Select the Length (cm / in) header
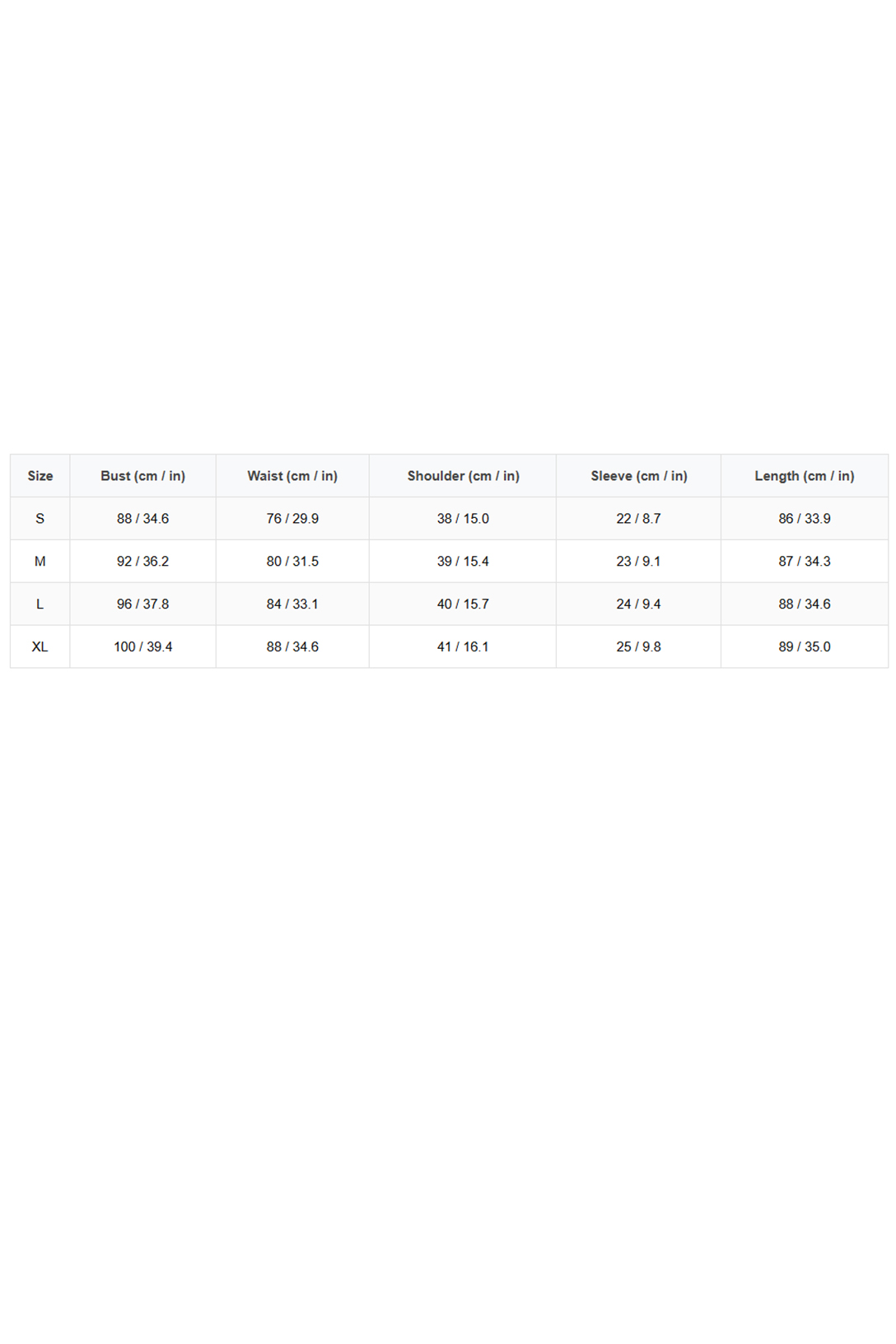This screenshot has width=896, height=1344. [805, 476]
